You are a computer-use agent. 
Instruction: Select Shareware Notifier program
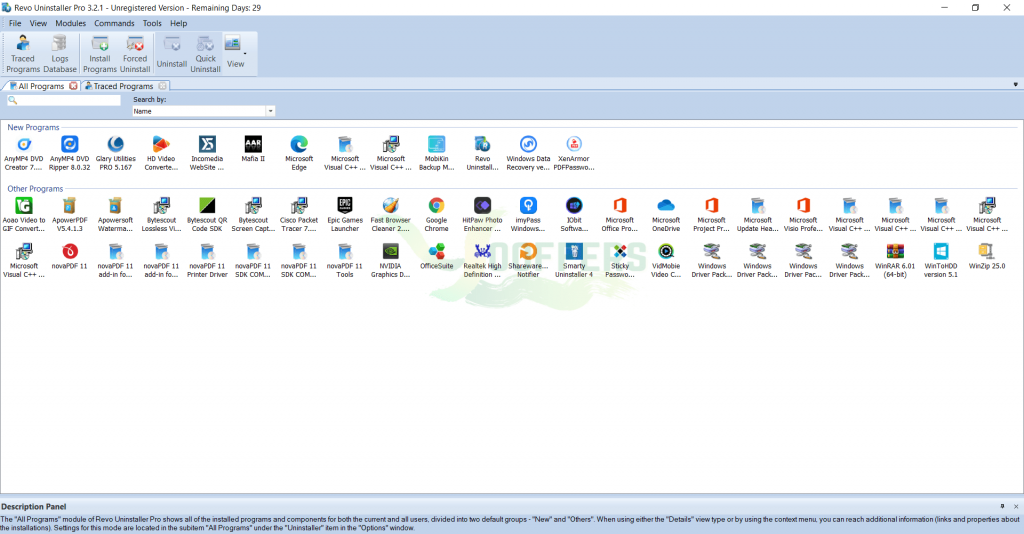coord(528,260)
